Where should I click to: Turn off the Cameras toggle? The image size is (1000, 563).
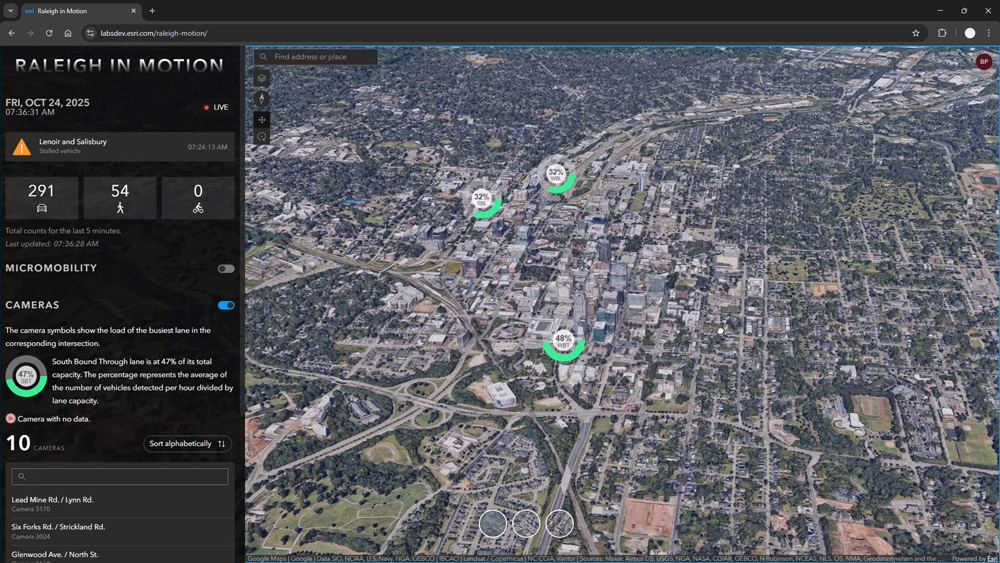[226, 306]
